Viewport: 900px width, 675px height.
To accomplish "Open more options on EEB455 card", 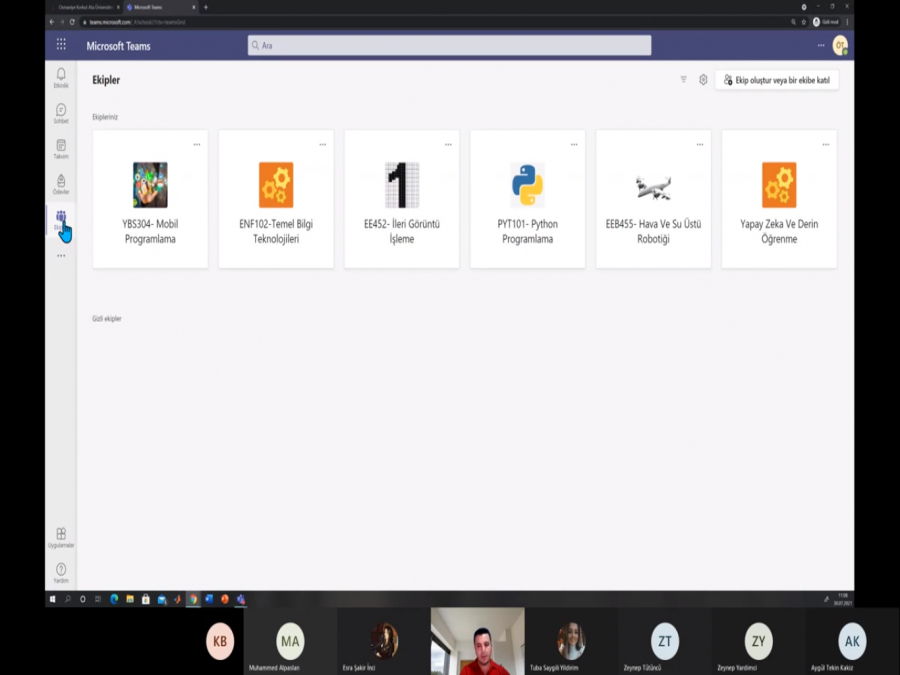I will point(700,145).
